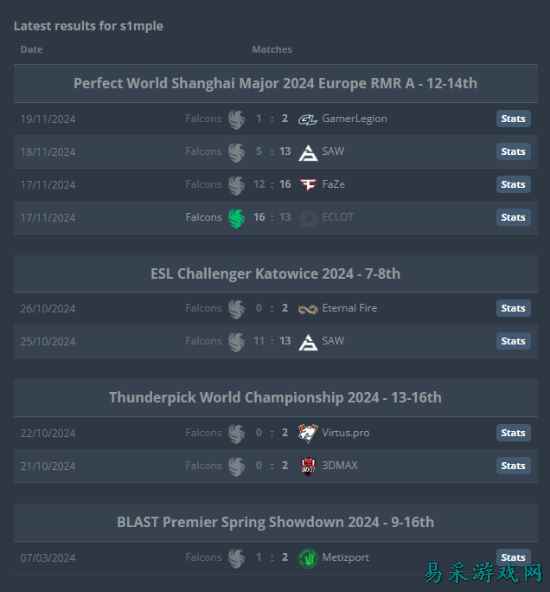The height and width of the screenshot is (592, 550).
Task: Open BLAST Premier Spring Showdown 2024 event
Action: pos(276,522)
